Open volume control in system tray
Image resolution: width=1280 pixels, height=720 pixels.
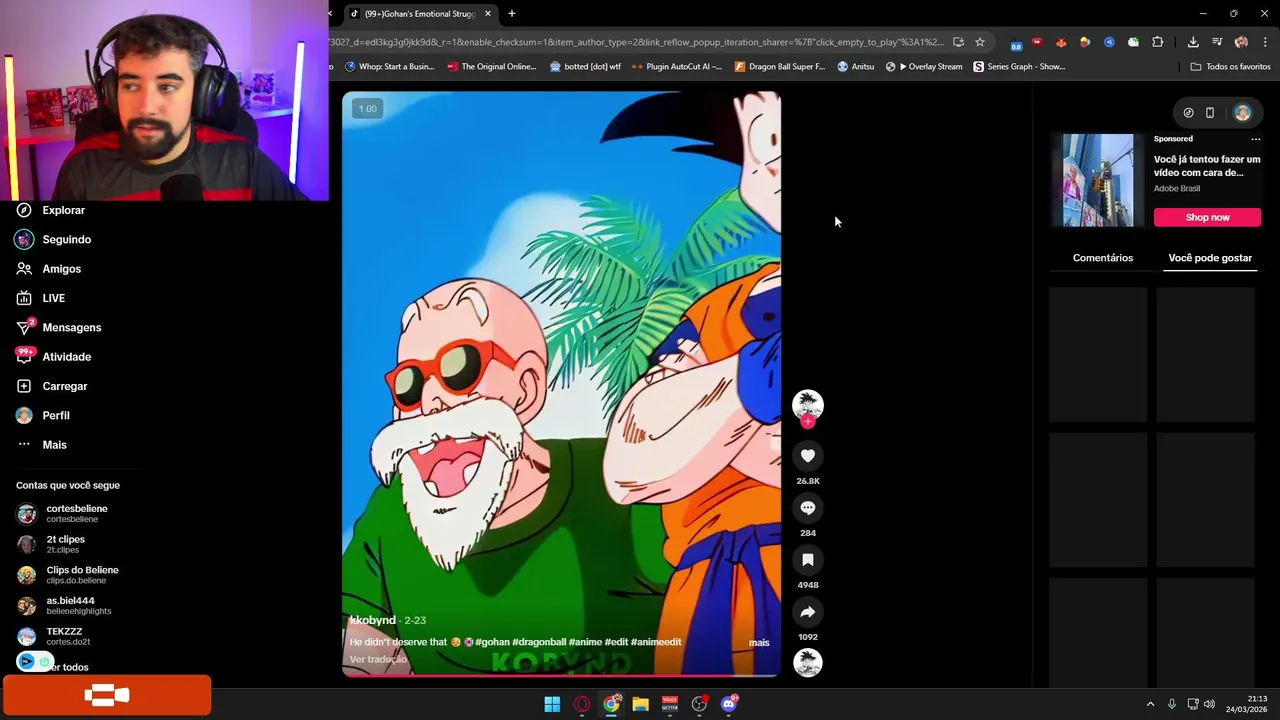(1209, 704)
